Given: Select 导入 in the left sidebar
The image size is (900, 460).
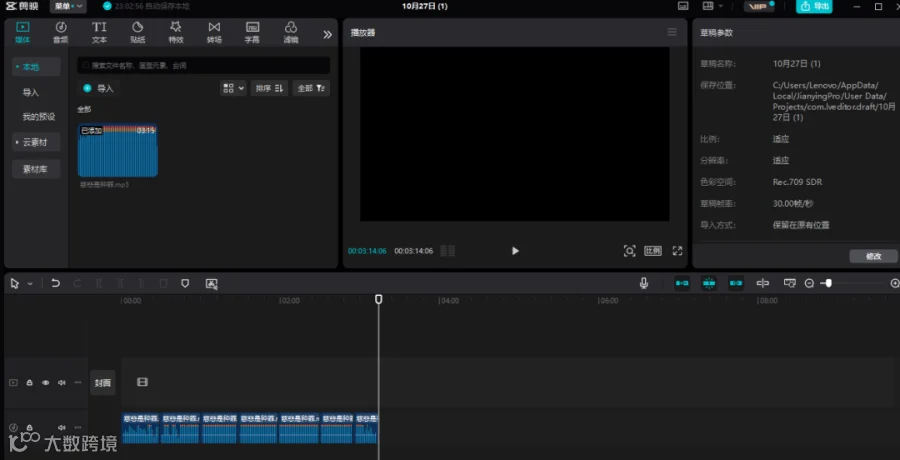Looking at the screenshot, I should click(30, 92).
